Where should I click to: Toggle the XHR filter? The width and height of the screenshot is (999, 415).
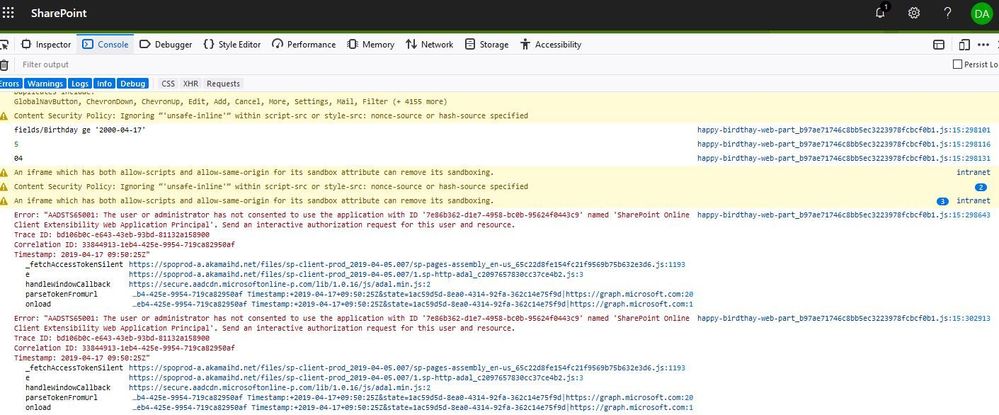pyautogui.click(x=190, y=84)
